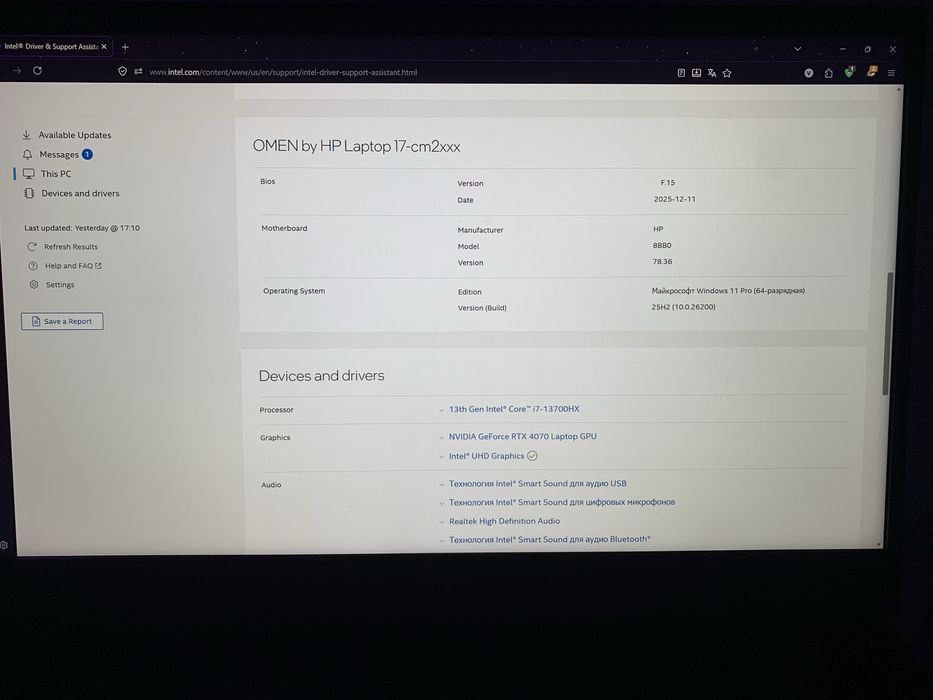Screen dimensions: 933x700
Task: Click the motherboard model 8BB0
Action: 662,245
